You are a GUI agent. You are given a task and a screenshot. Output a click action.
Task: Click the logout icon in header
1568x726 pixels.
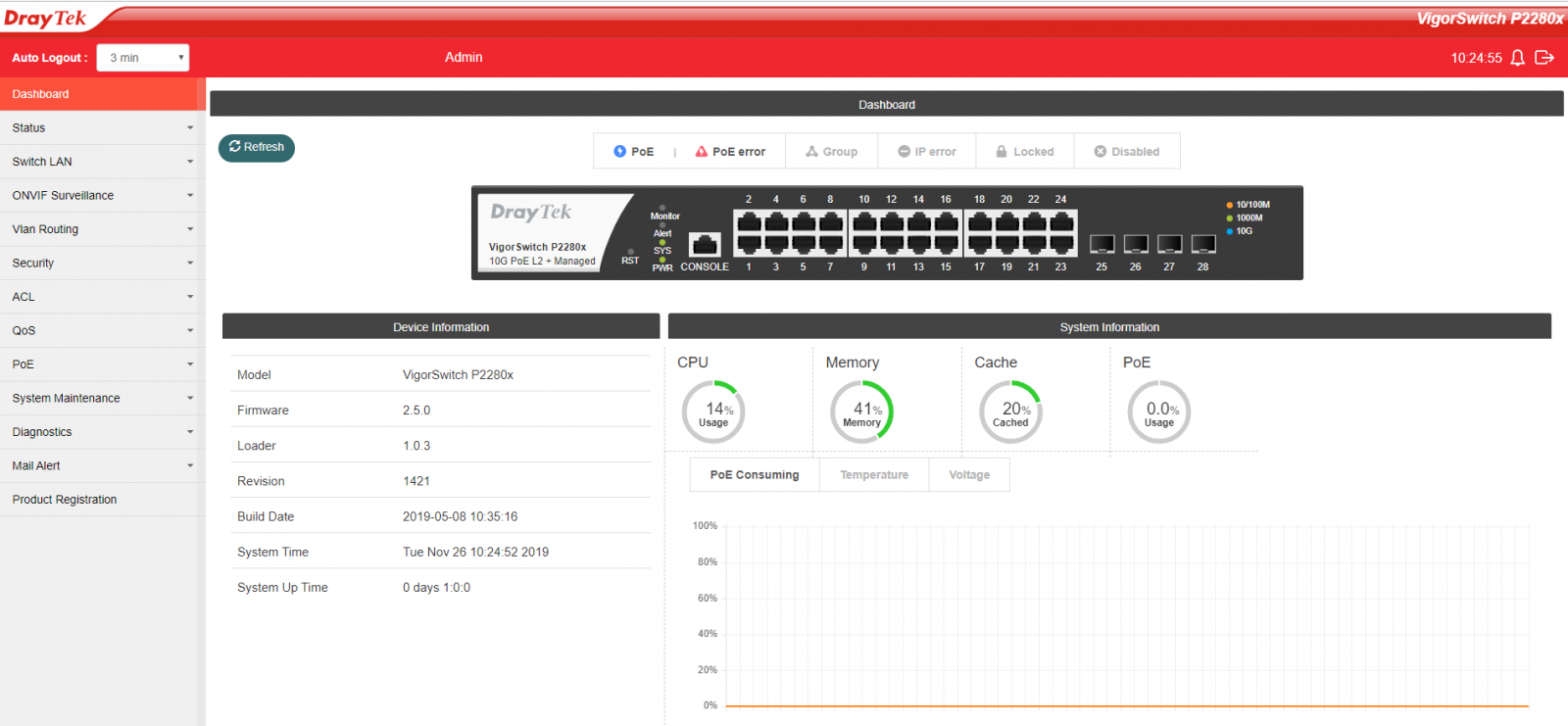tap(1544, 58)
